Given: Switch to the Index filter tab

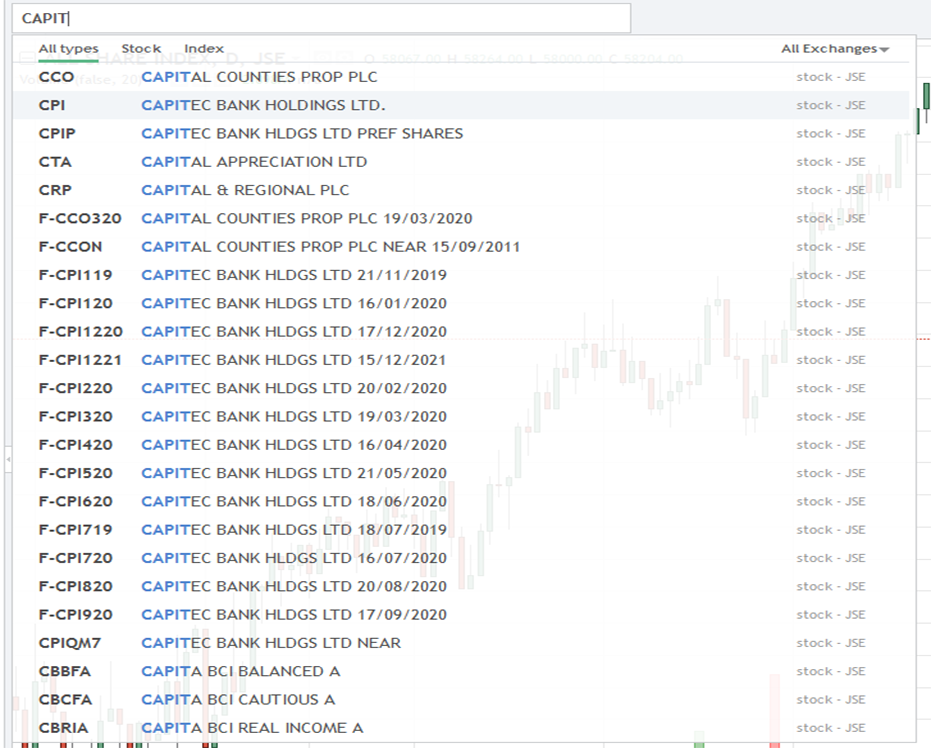Looking at the screenshot, I should (204, 49).
